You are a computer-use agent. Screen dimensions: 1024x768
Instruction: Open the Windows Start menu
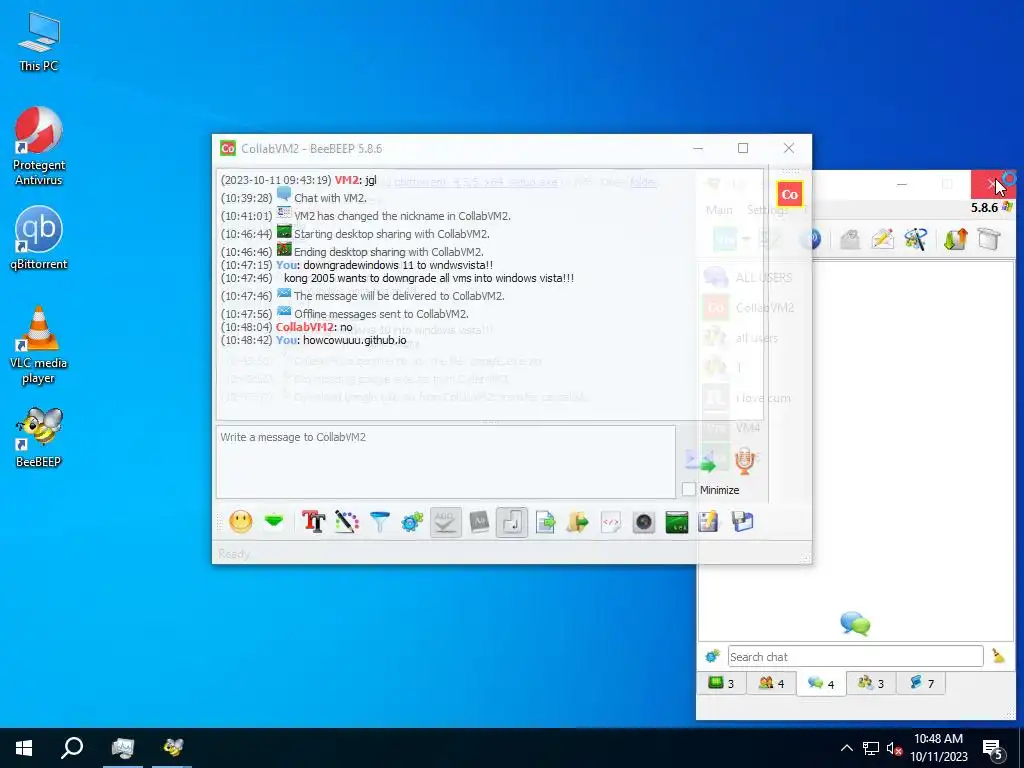24,748
